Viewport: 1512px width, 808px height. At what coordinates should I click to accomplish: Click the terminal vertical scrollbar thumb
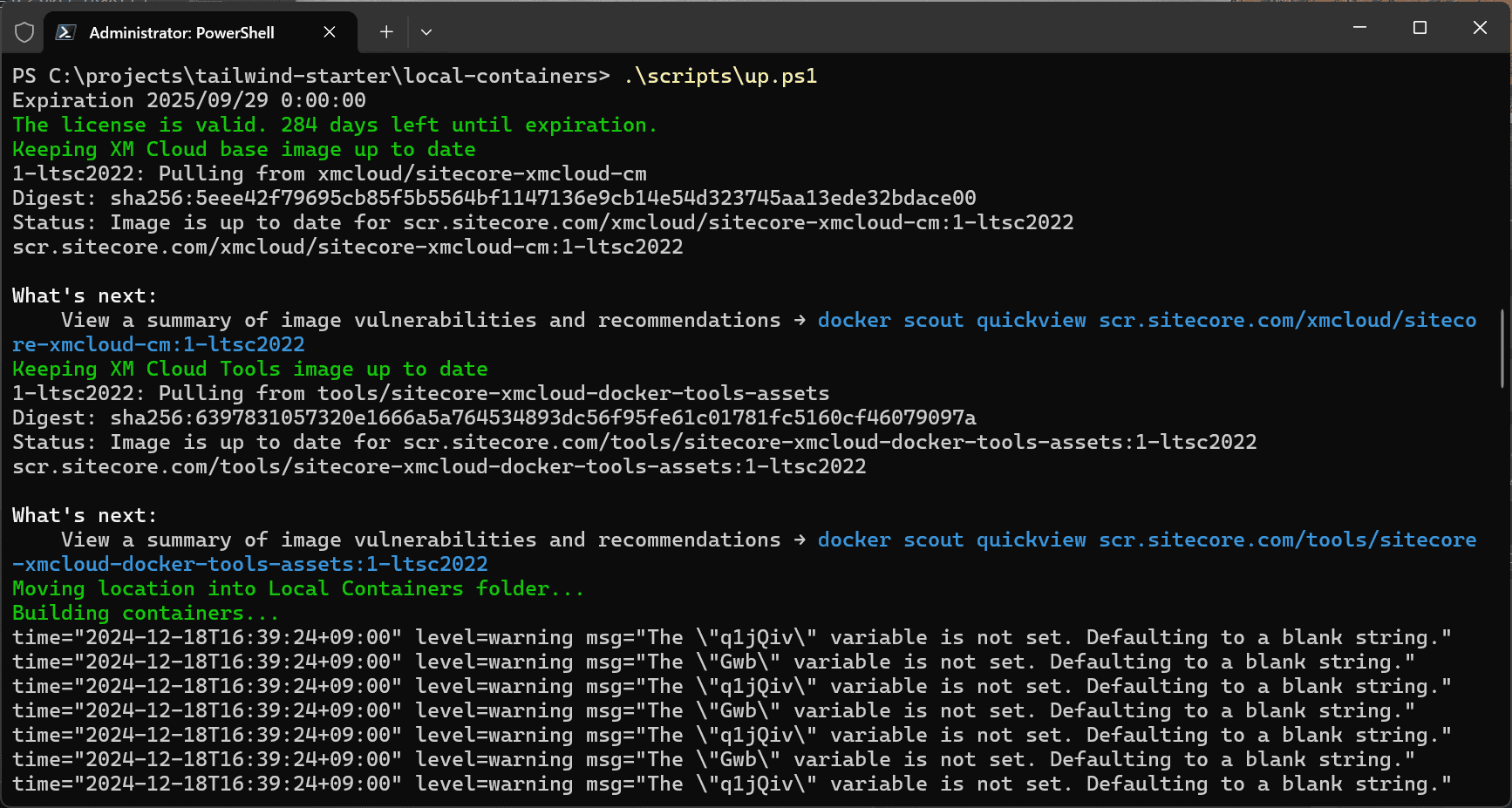(1502, 348)
